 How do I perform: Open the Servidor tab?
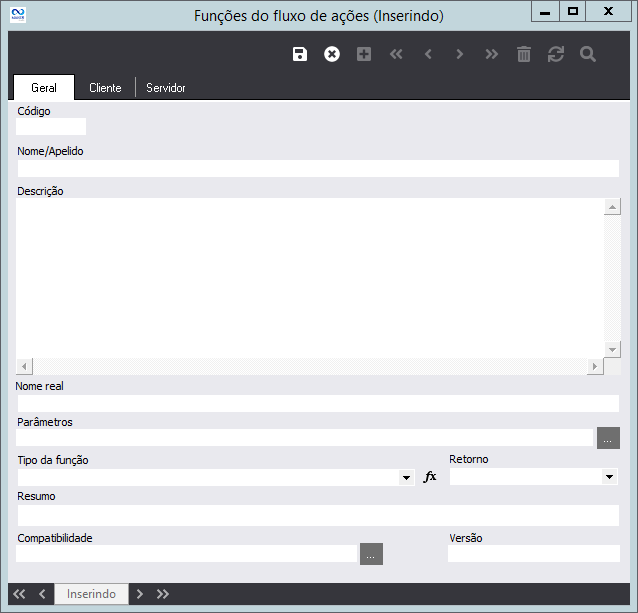point(166,88)
